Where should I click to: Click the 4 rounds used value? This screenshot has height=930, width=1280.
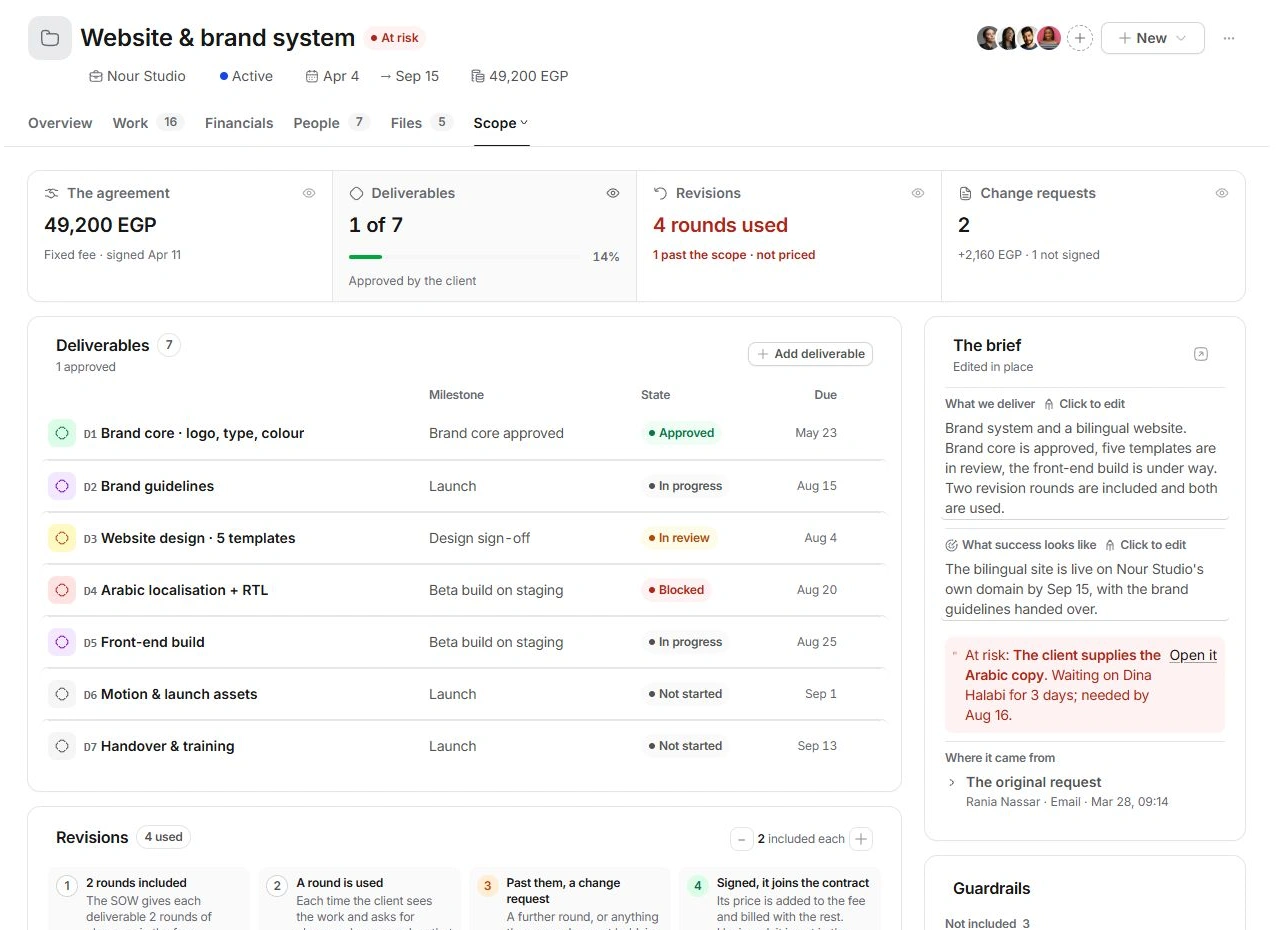click(720, 225)
